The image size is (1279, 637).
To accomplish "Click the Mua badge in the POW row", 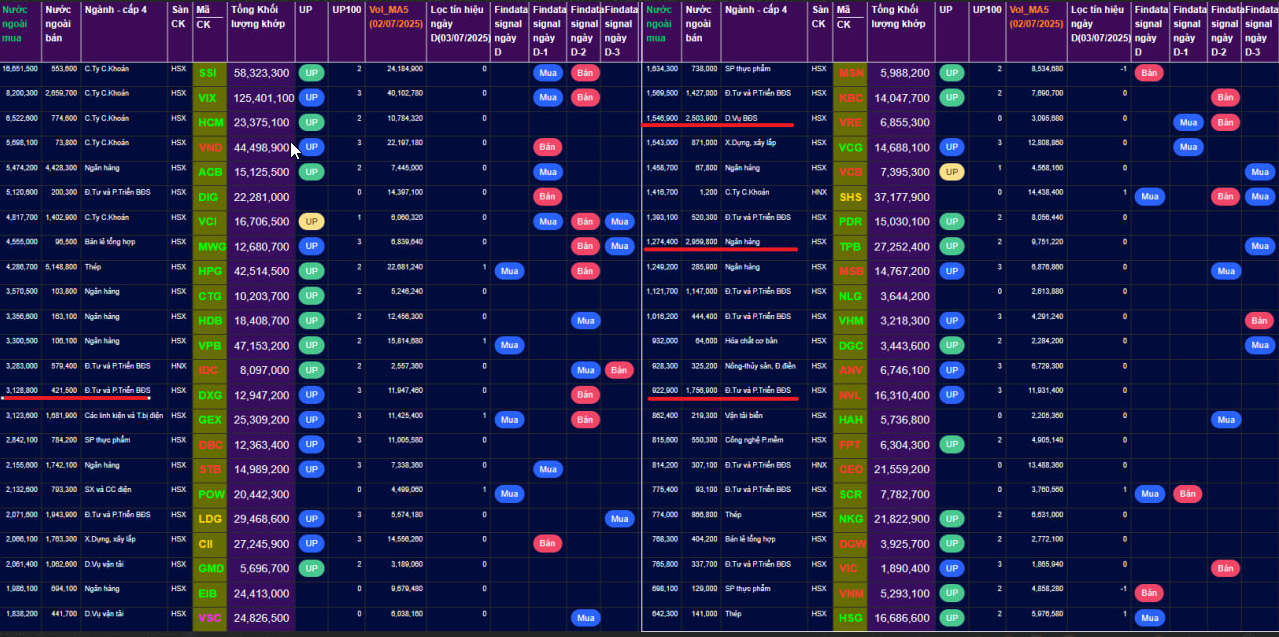I will tap(508, 494).
